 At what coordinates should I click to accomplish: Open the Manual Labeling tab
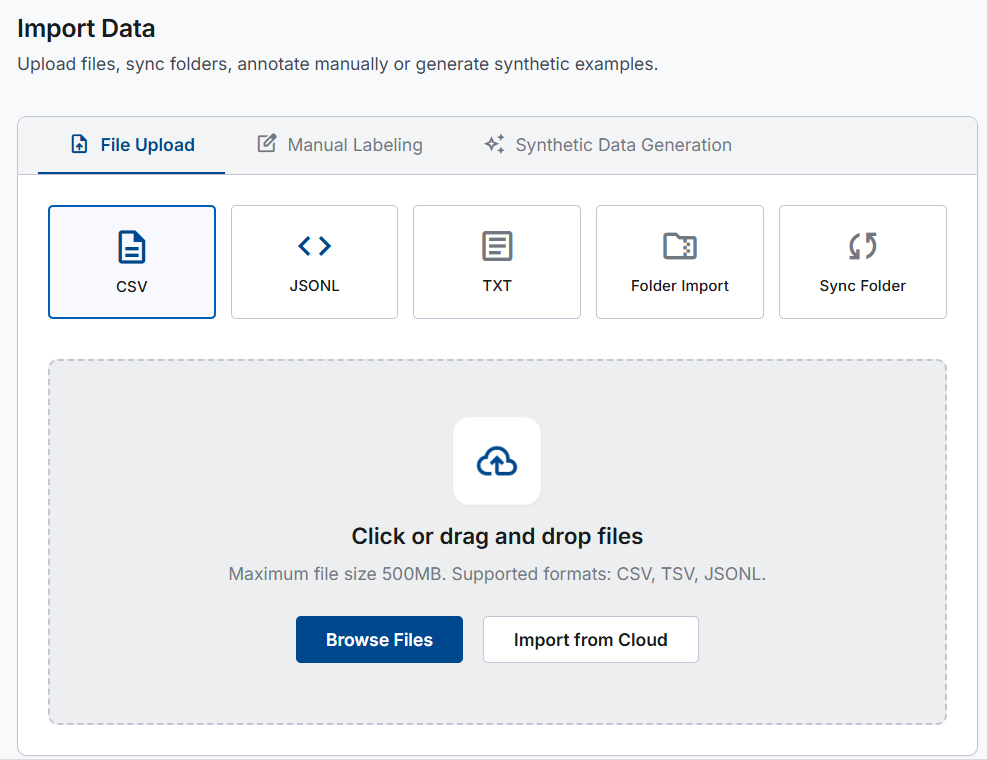(x=340, y=145)
